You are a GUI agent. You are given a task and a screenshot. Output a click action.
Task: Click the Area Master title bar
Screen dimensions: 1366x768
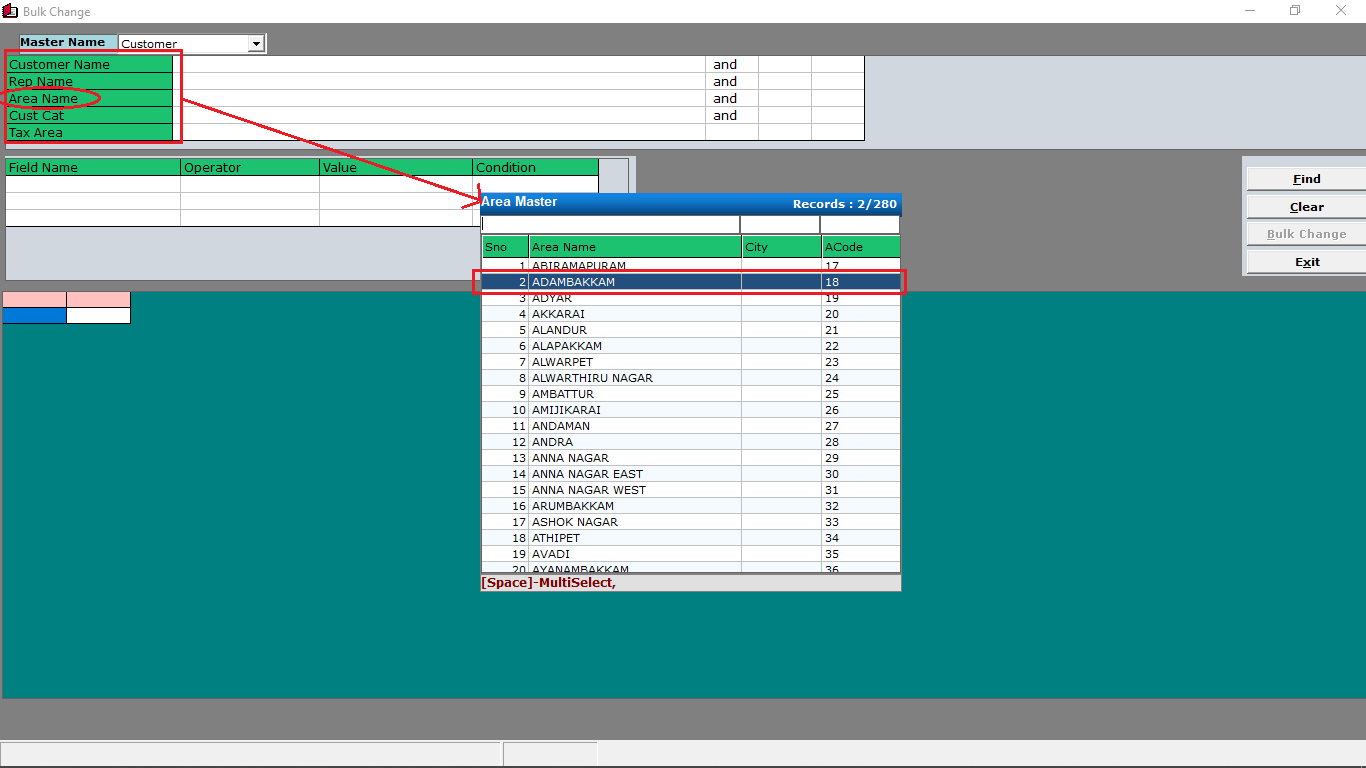tap(691, 203)
